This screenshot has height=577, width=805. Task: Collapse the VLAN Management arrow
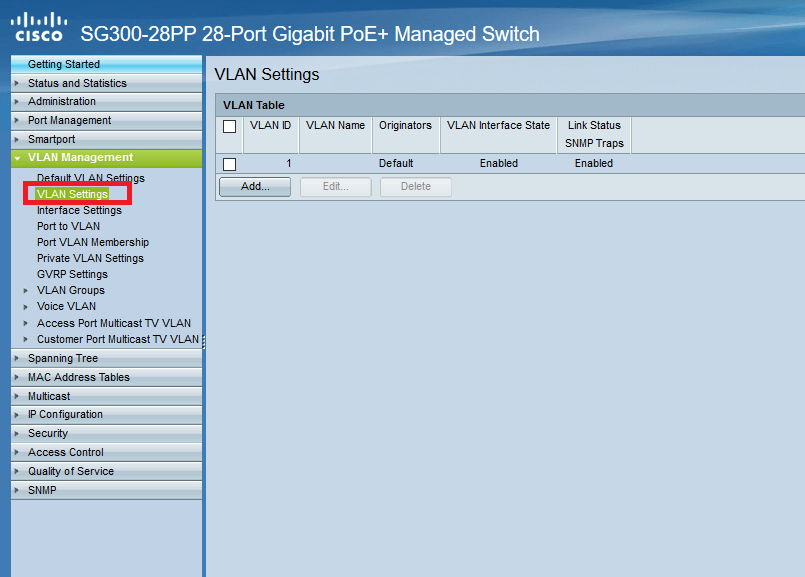(17, 158)
